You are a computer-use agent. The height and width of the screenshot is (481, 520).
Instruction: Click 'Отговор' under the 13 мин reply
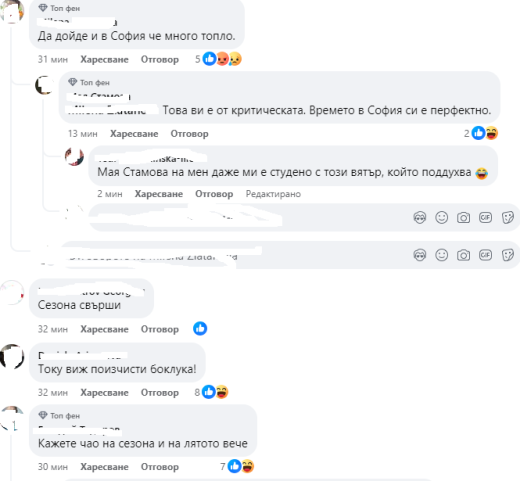[189, 134]
